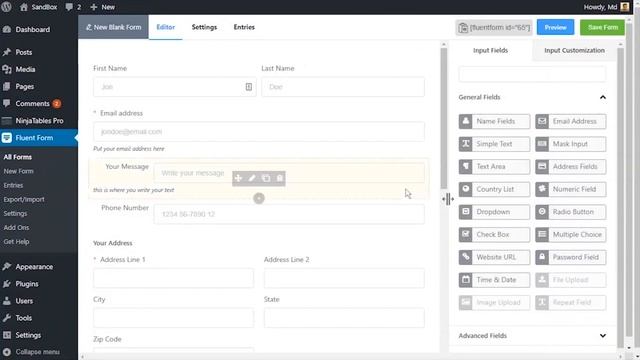Duplicate the Your Message field
The width and height of the screenshot is (640, 360).
(x=266, y=178)
